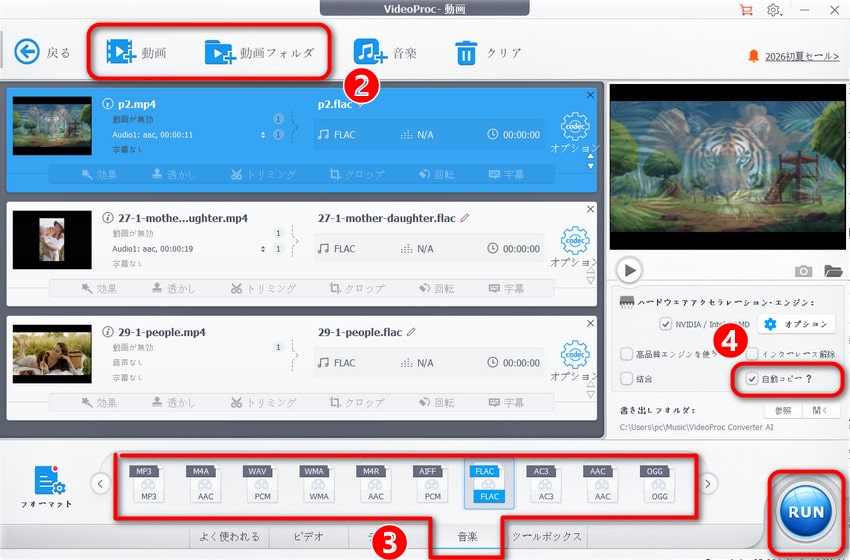
Task: Rename output 29-1-people.flac with pencil icon
Action: tap(411, 332)
